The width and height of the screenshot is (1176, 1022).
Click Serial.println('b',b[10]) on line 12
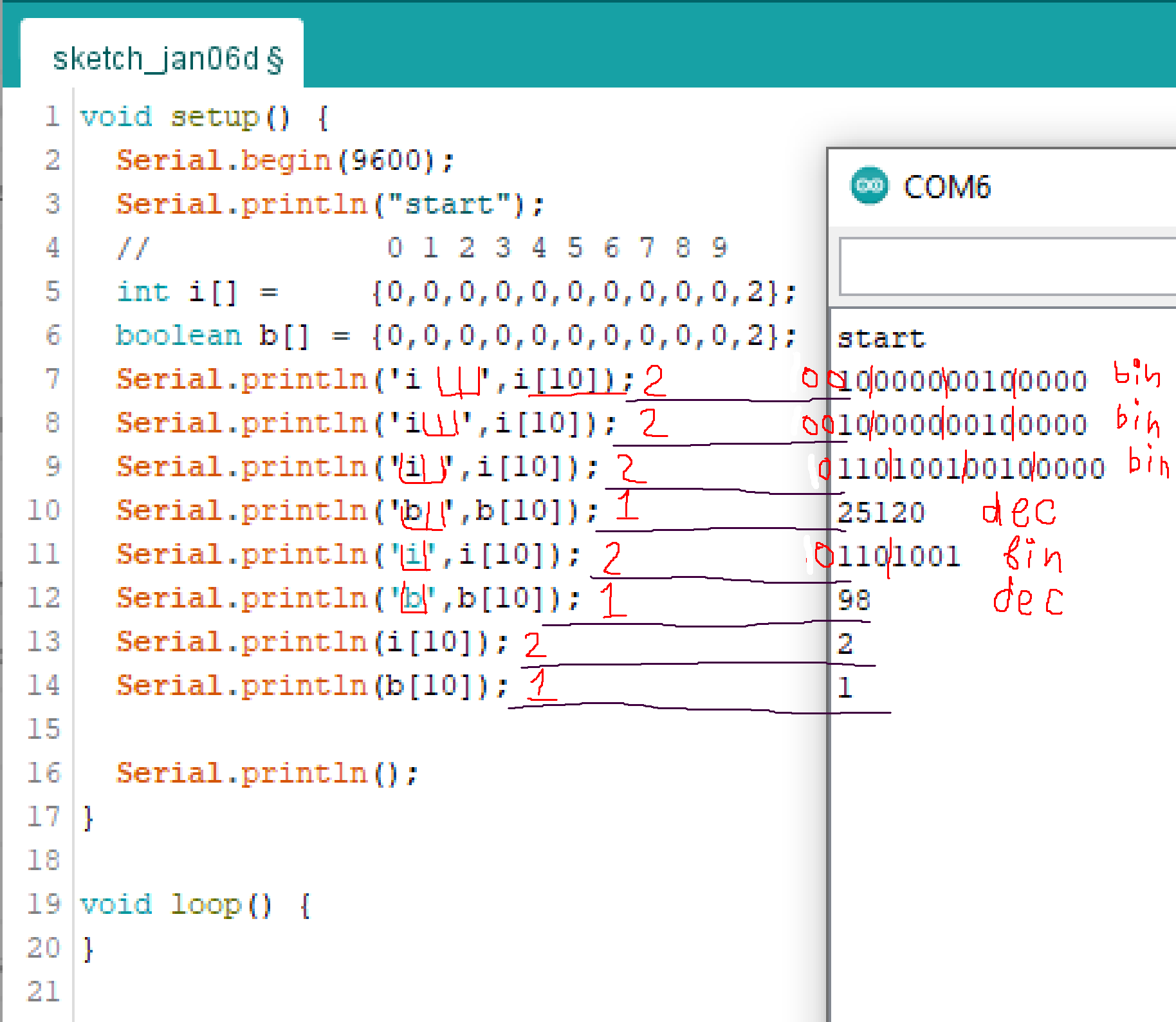(348, 599)
